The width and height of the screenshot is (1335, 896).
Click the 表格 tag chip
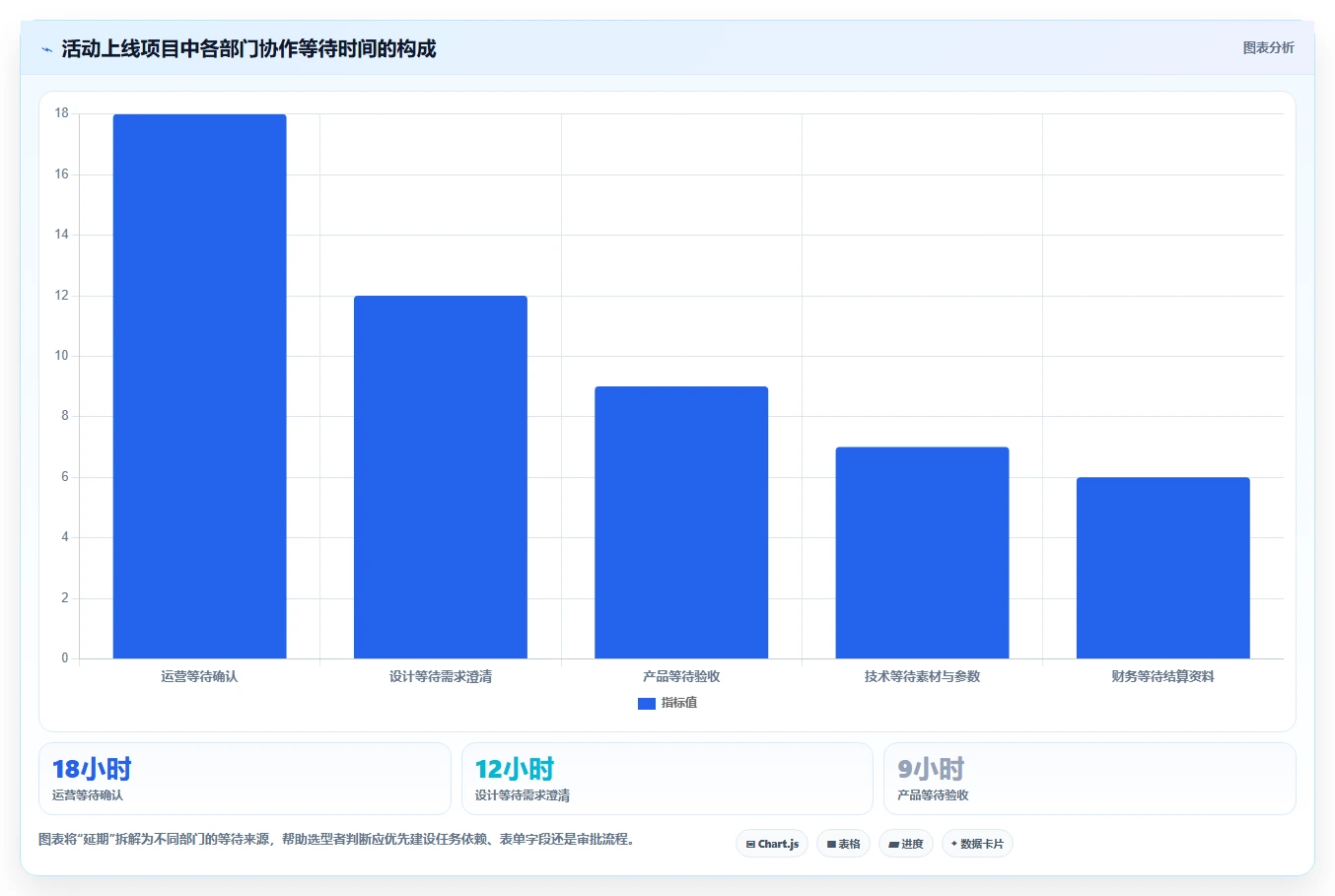(x=843, y=844)
